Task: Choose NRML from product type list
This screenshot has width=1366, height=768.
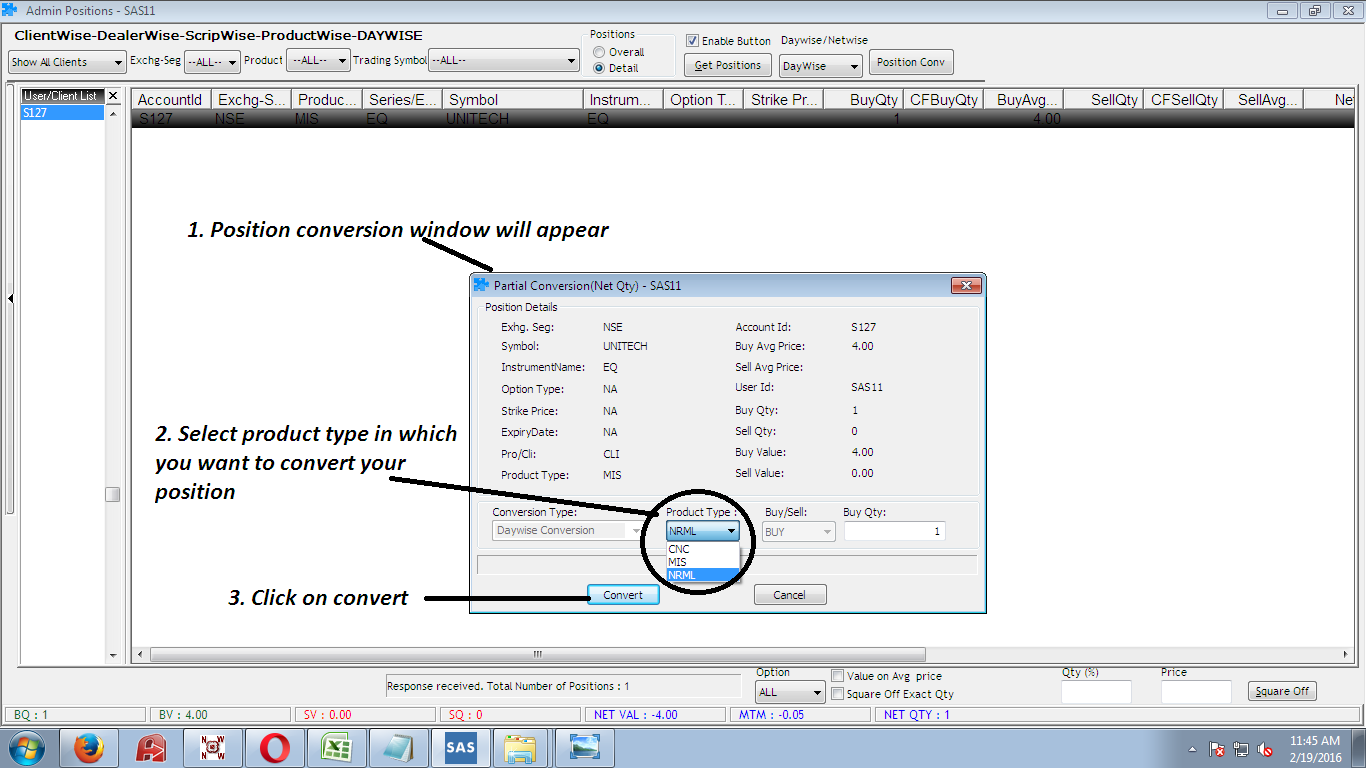Action: pyautogui.click(x=703, y=575)
